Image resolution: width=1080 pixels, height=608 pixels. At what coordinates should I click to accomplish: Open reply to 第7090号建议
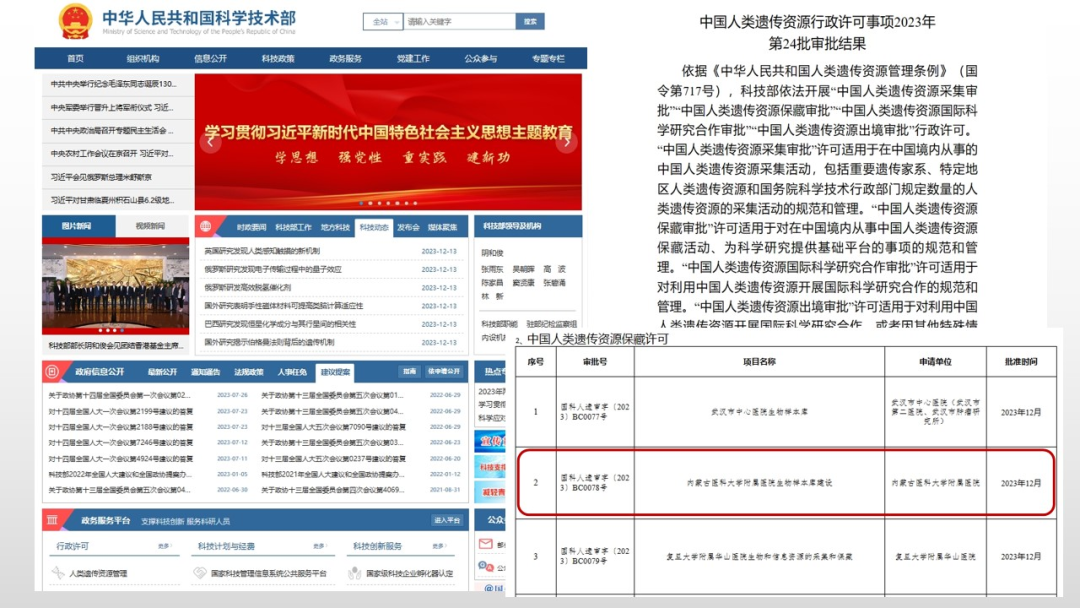333,427
